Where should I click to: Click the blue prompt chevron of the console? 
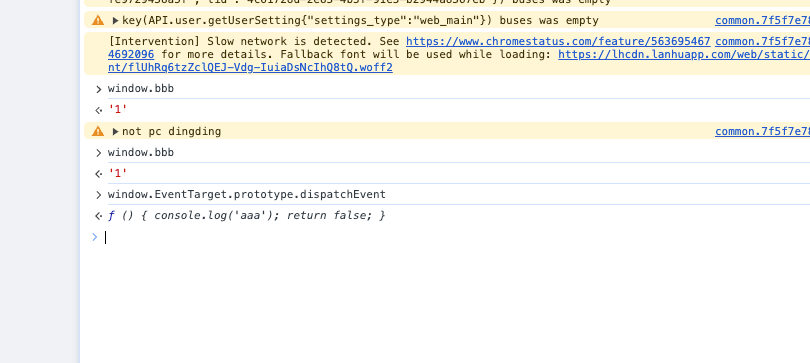click(95, 237)
